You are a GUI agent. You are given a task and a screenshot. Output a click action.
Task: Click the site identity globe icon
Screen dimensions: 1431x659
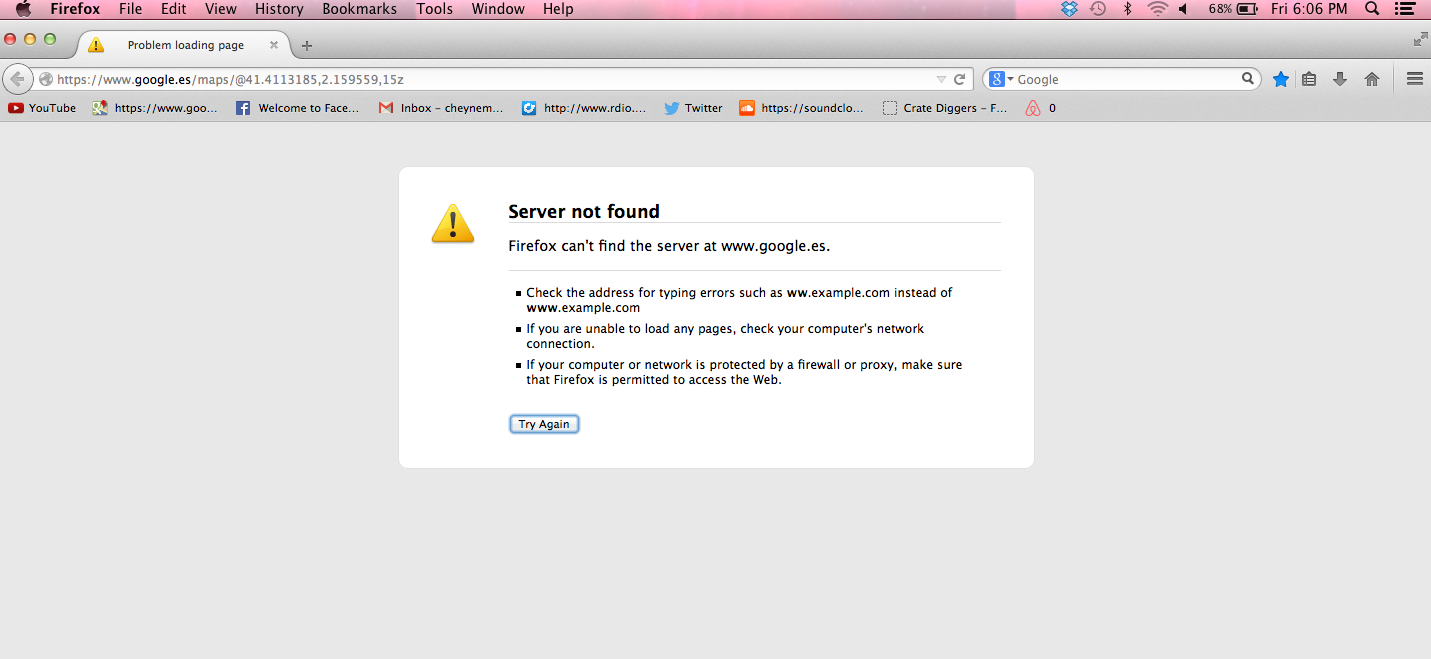click(x=46, y=79)
